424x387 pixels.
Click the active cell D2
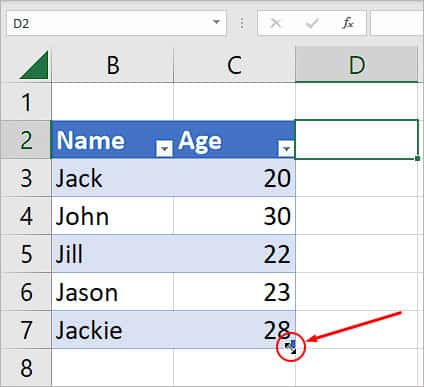coord(357,140)
